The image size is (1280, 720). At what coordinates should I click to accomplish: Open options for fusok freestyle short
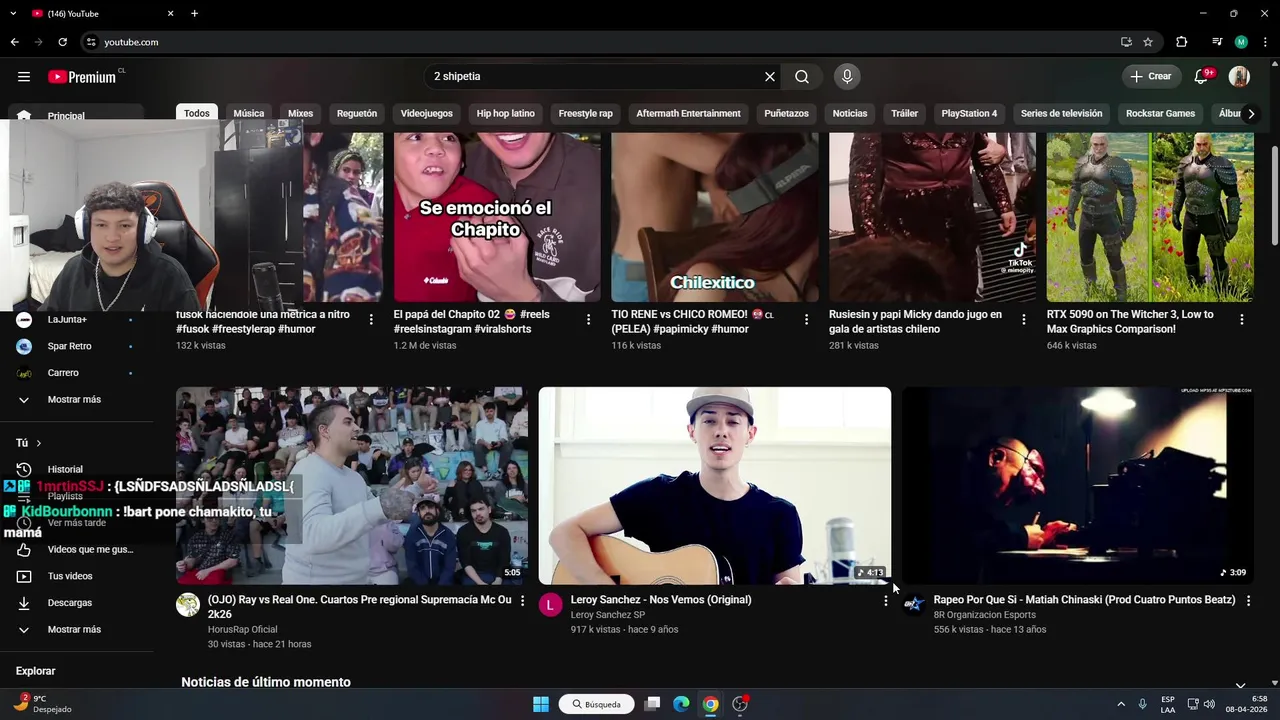371,320
